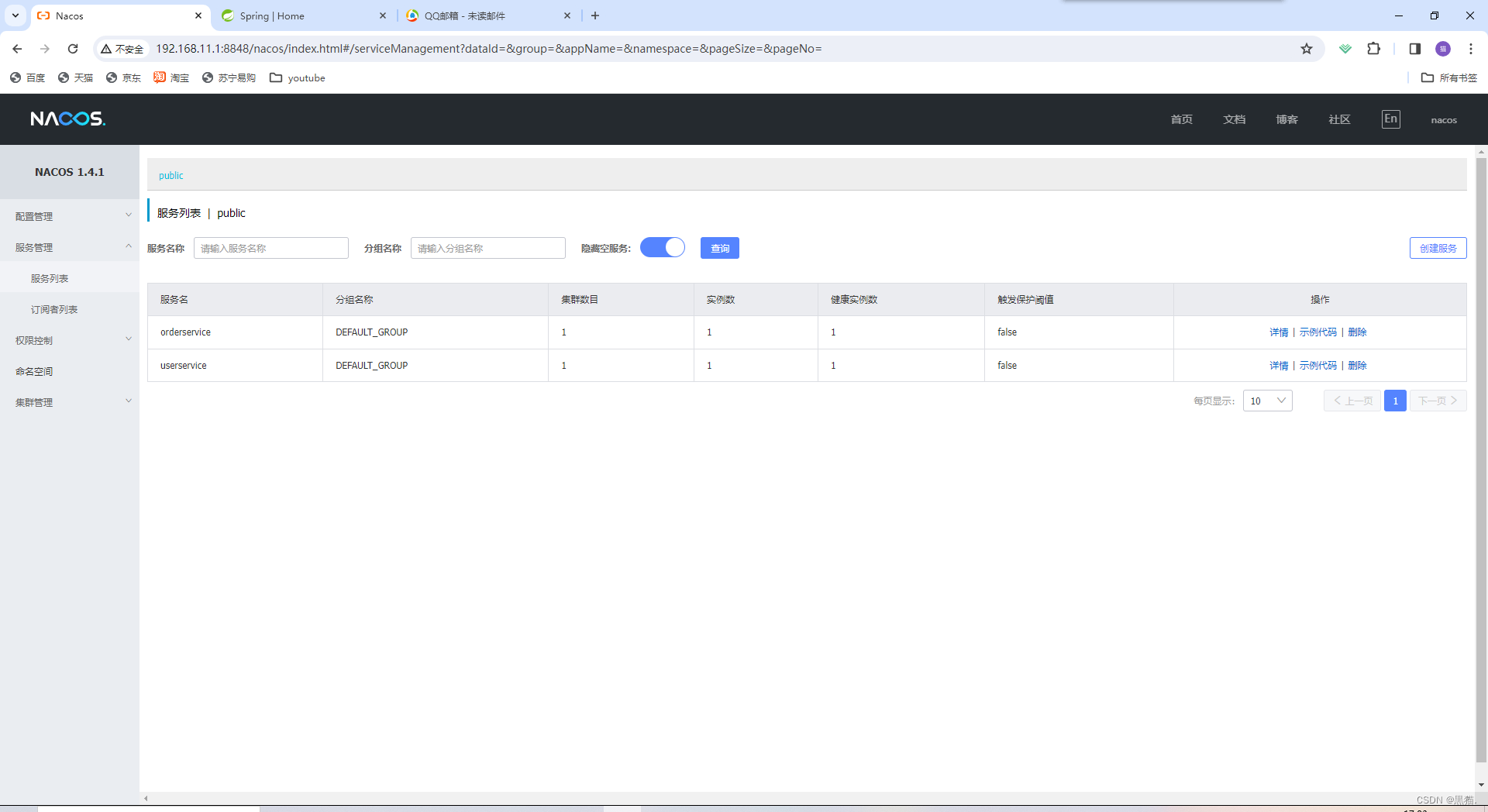The image size is (1488, 812).
Task: Click the browser address bar URL
Action: [x=488, y=49]
